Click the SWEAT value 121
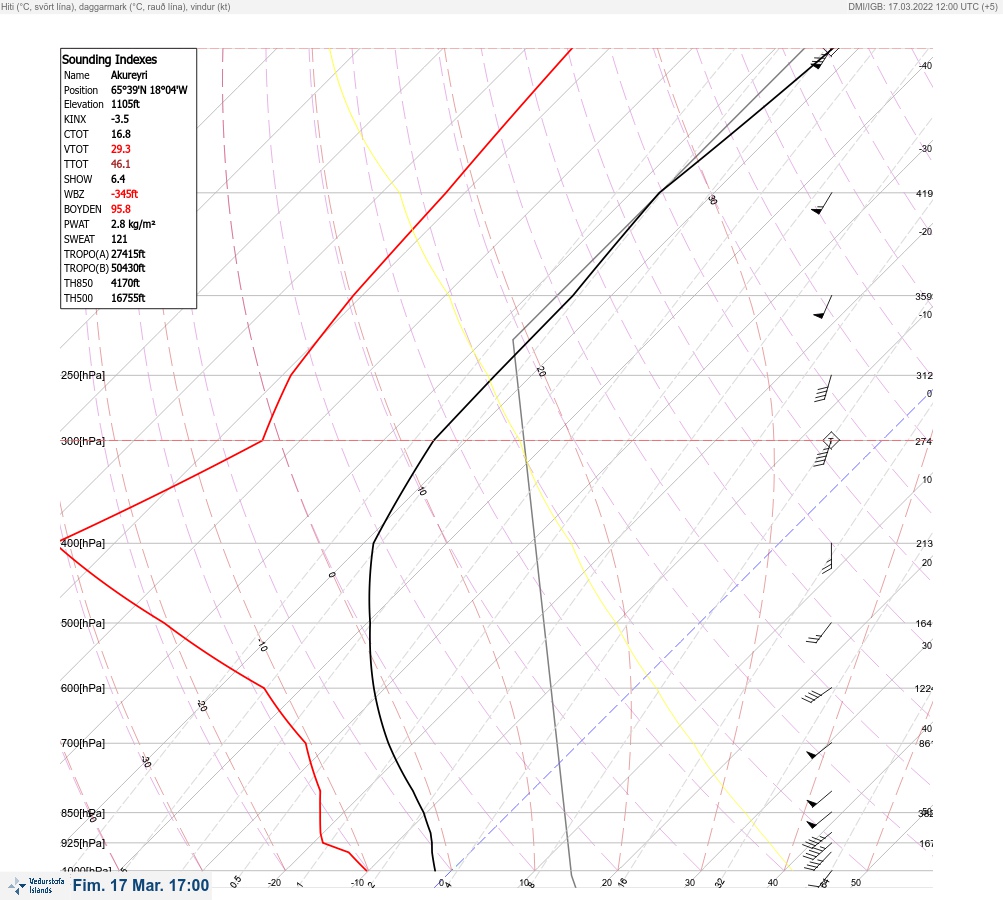The image size is (1003, 900). (119, 239)
